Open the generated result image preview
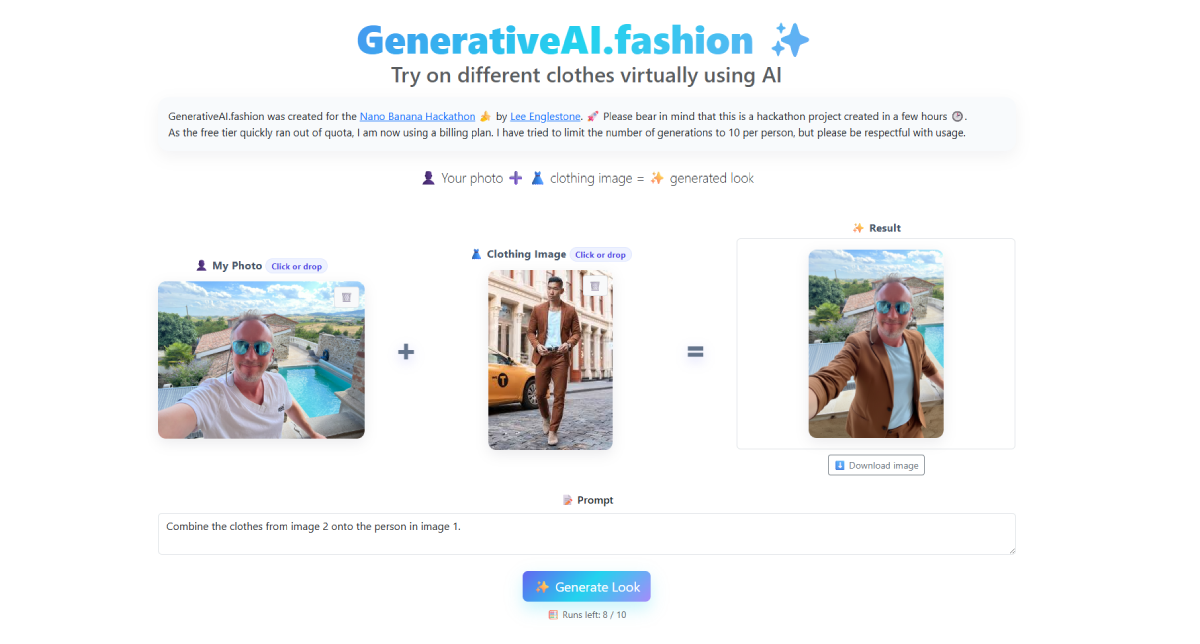 pos(876,344)
